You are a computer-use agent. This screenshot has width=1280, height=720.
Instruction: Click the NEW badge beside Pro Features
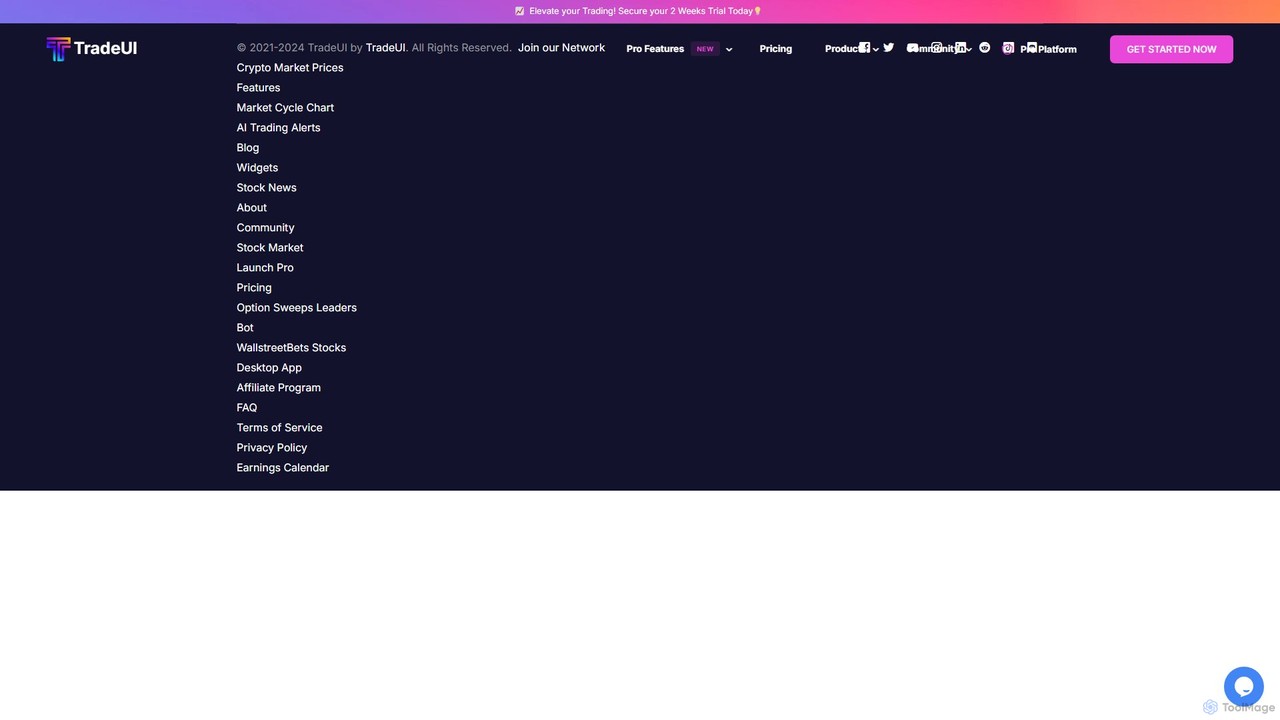(x=705, y=49)
